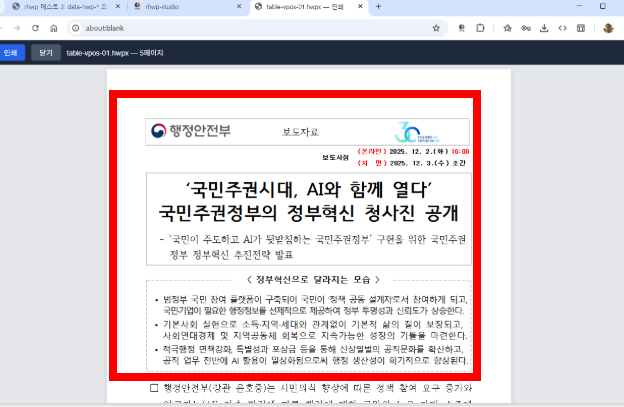Switch to the rhwp-studio tab

click(162, 7)
